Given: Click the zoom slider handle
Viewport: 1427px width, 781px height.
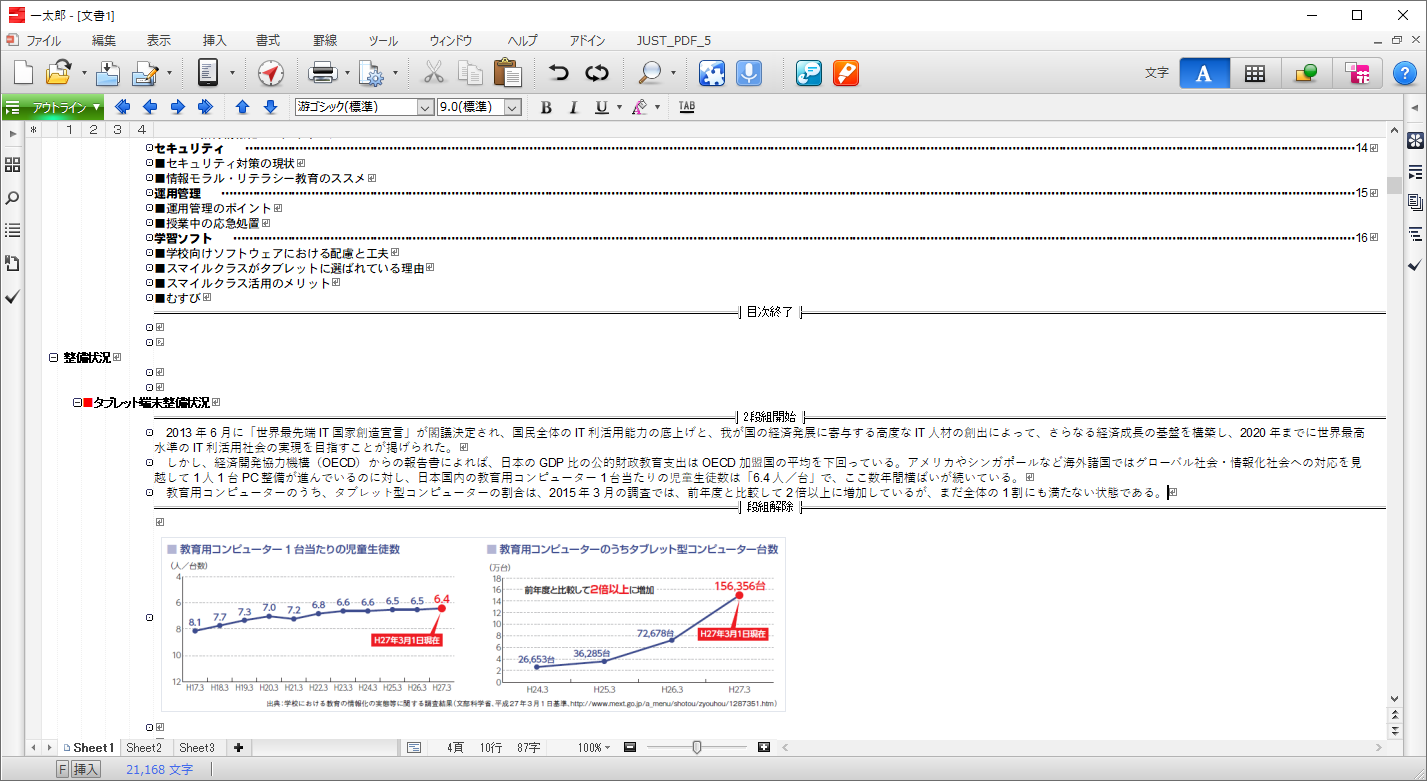Looking at the screenshot, I should tap(697, 747).
